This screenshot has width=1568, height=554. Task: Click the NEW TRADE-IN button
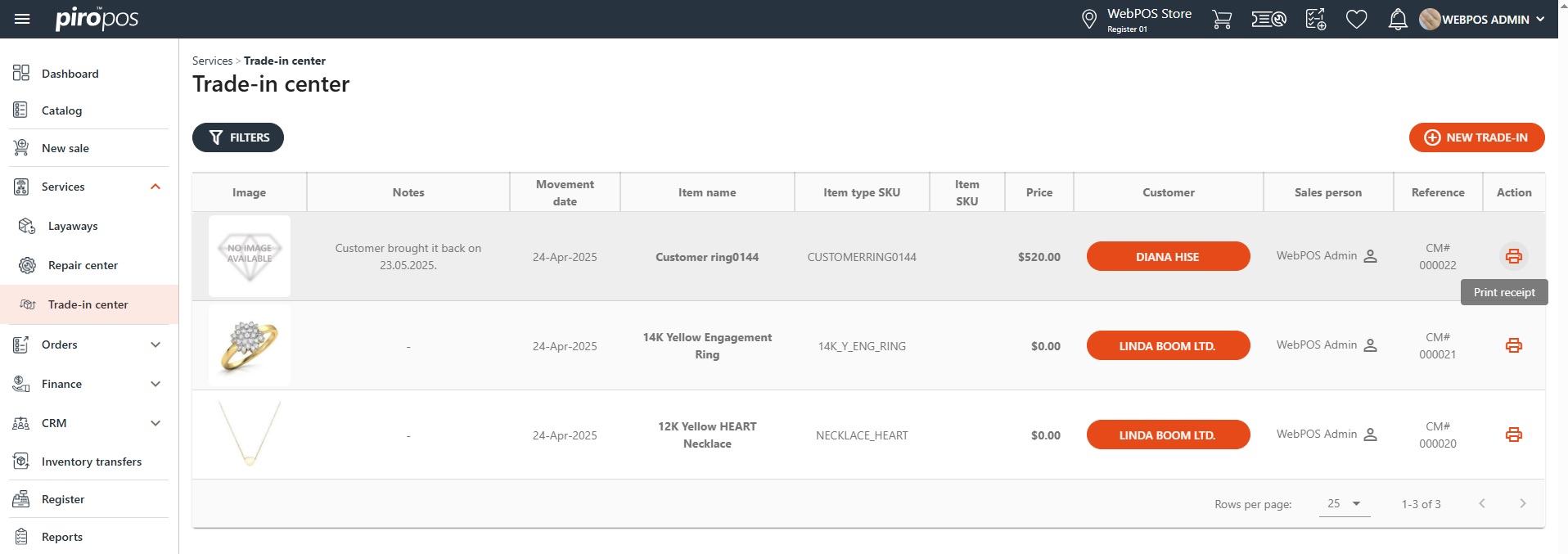1476,137
